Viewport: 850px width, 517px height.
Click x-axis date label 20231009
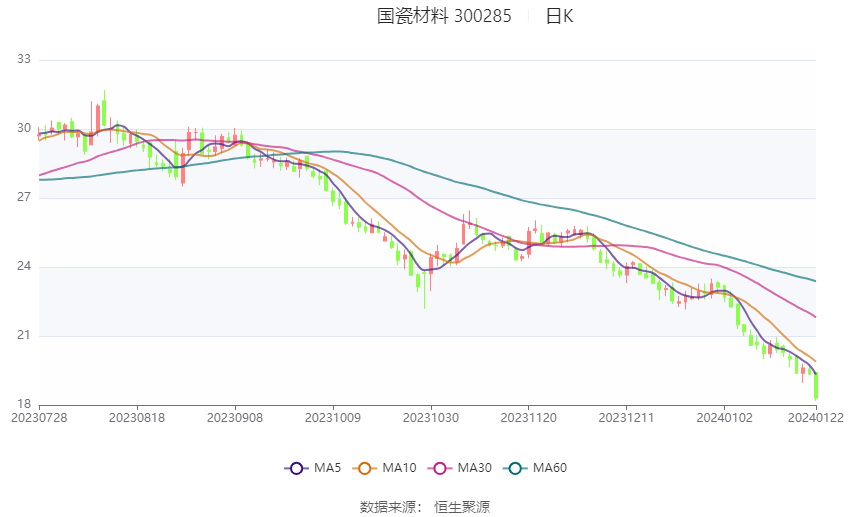(333, 418)
